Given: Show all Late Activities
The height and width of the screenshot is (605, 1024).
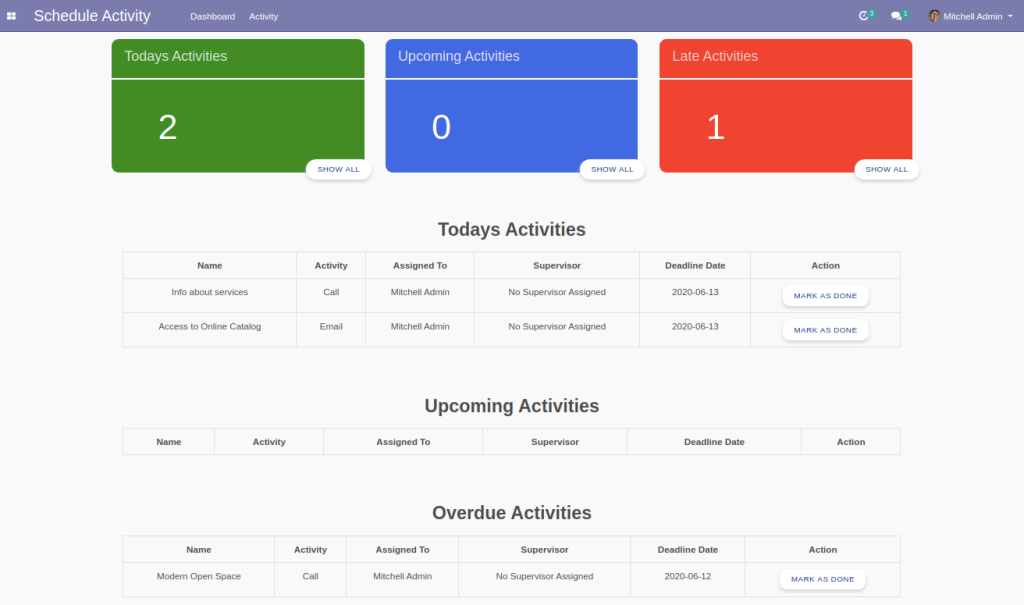Looking at the screenshot, I should point(886,169).
